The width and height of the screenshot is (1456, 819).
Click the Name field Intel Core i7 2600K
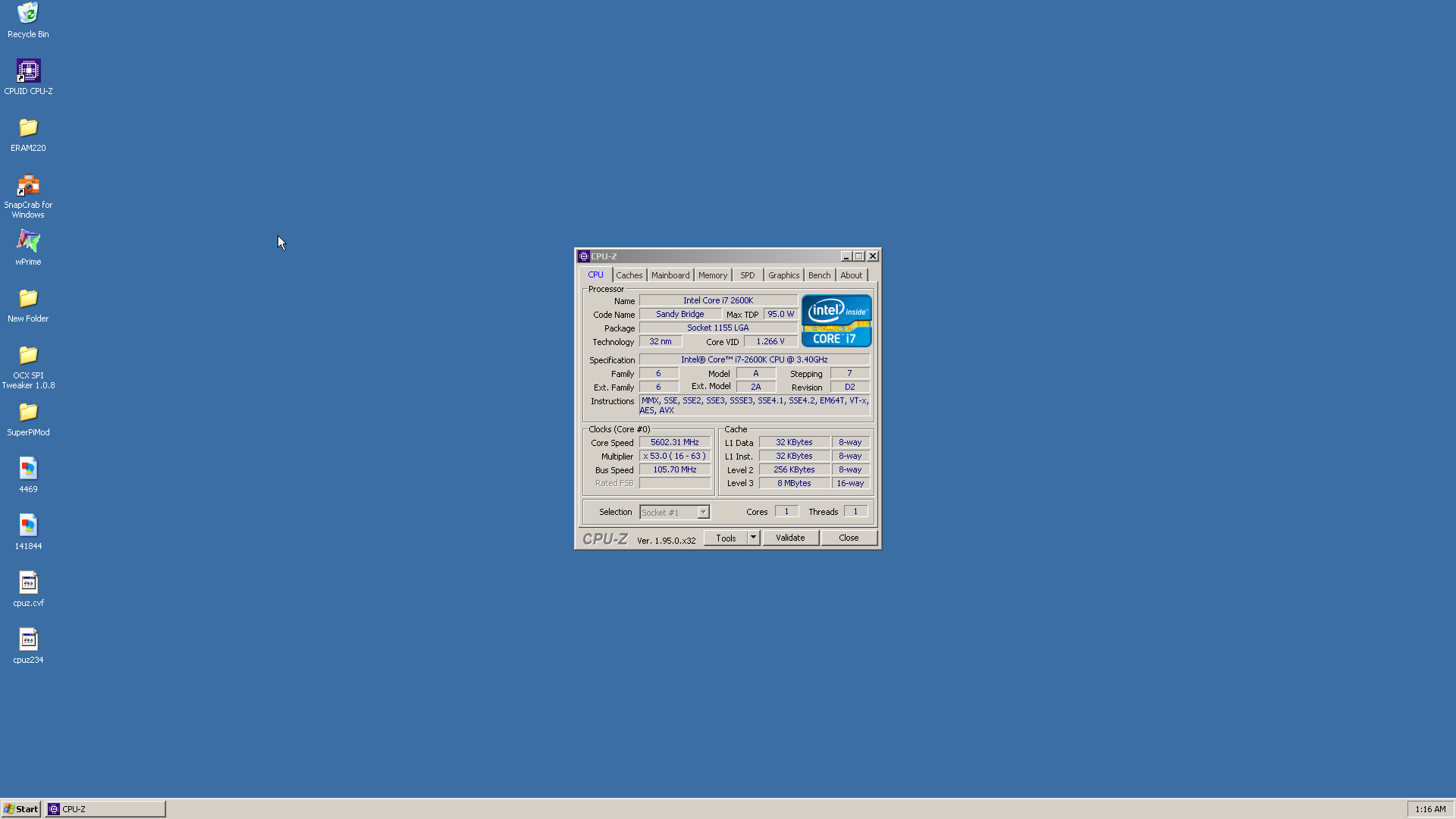coord(718,301)
